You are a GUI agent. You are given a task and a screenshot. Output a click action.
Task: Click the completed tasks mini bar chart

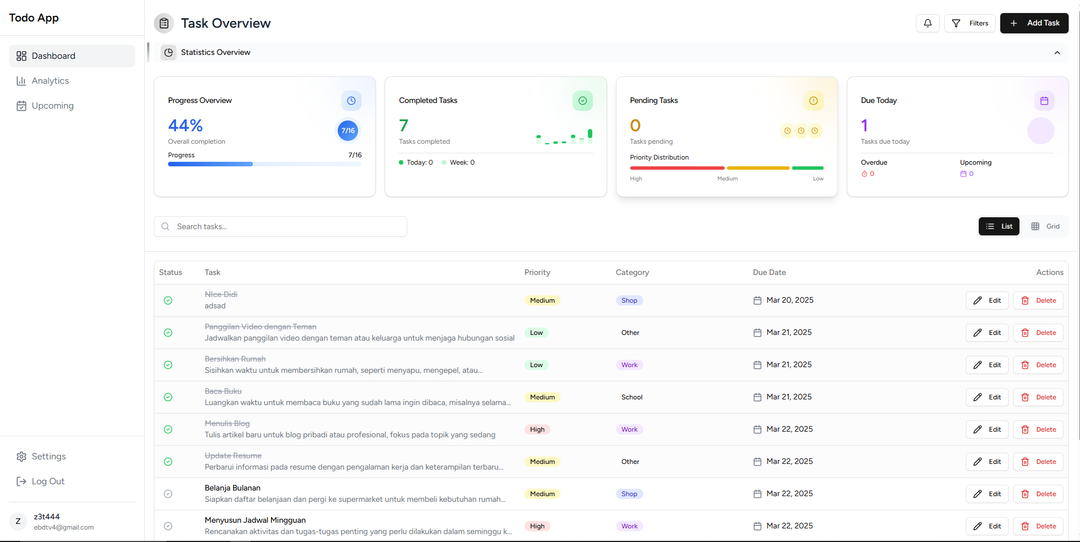pos(564,136)
